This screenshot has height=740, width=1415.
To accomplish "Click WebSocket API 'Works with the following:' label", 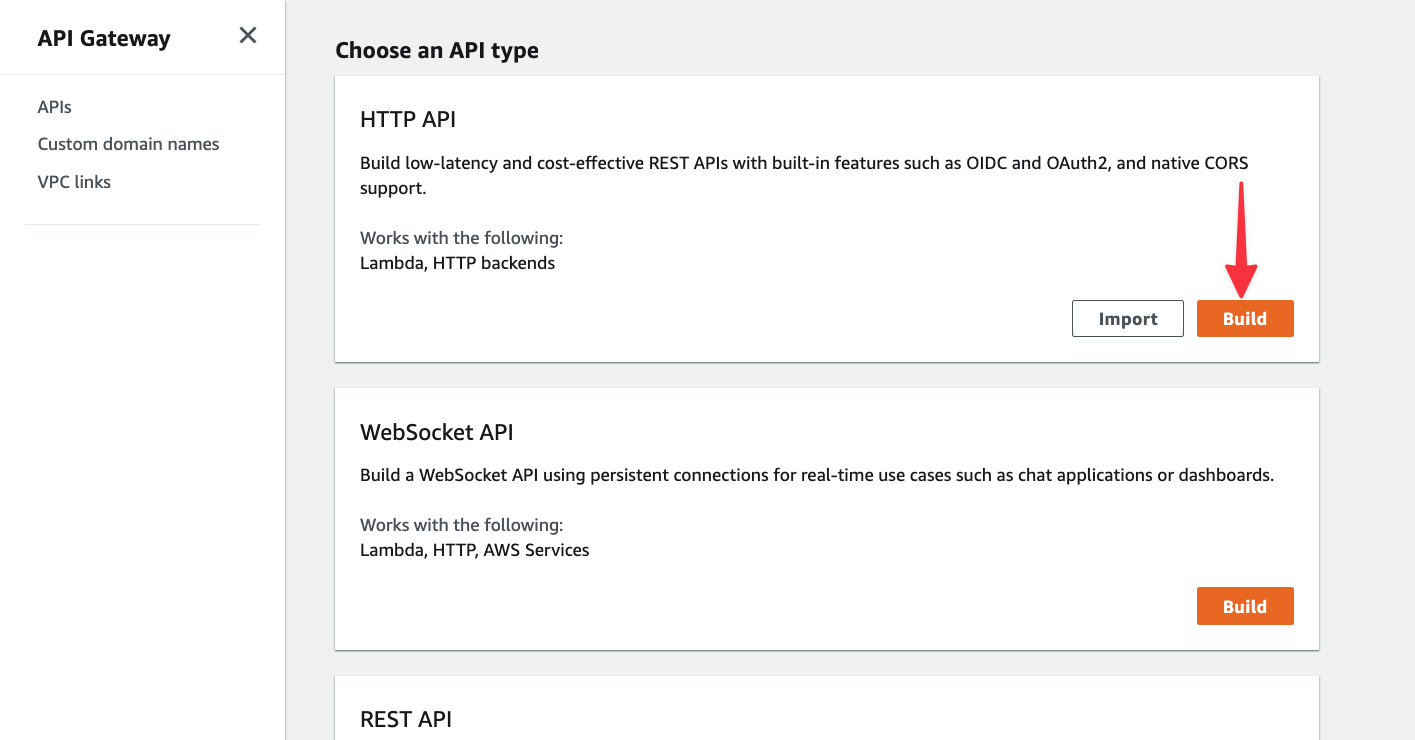I will (x=462, y=525).
